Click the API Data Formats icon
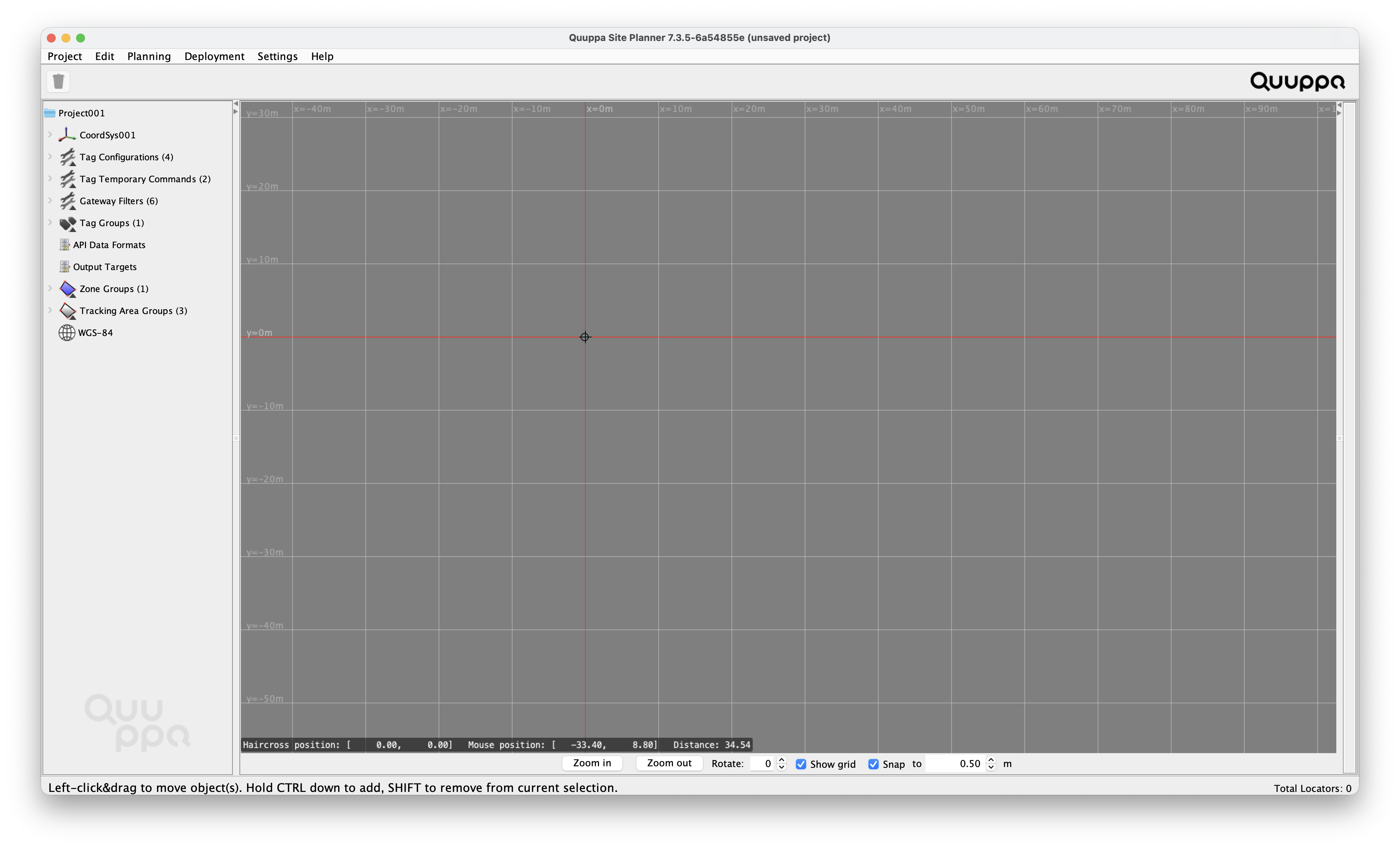This screenshot has width=1400, height=849. [x=65, y=245]
